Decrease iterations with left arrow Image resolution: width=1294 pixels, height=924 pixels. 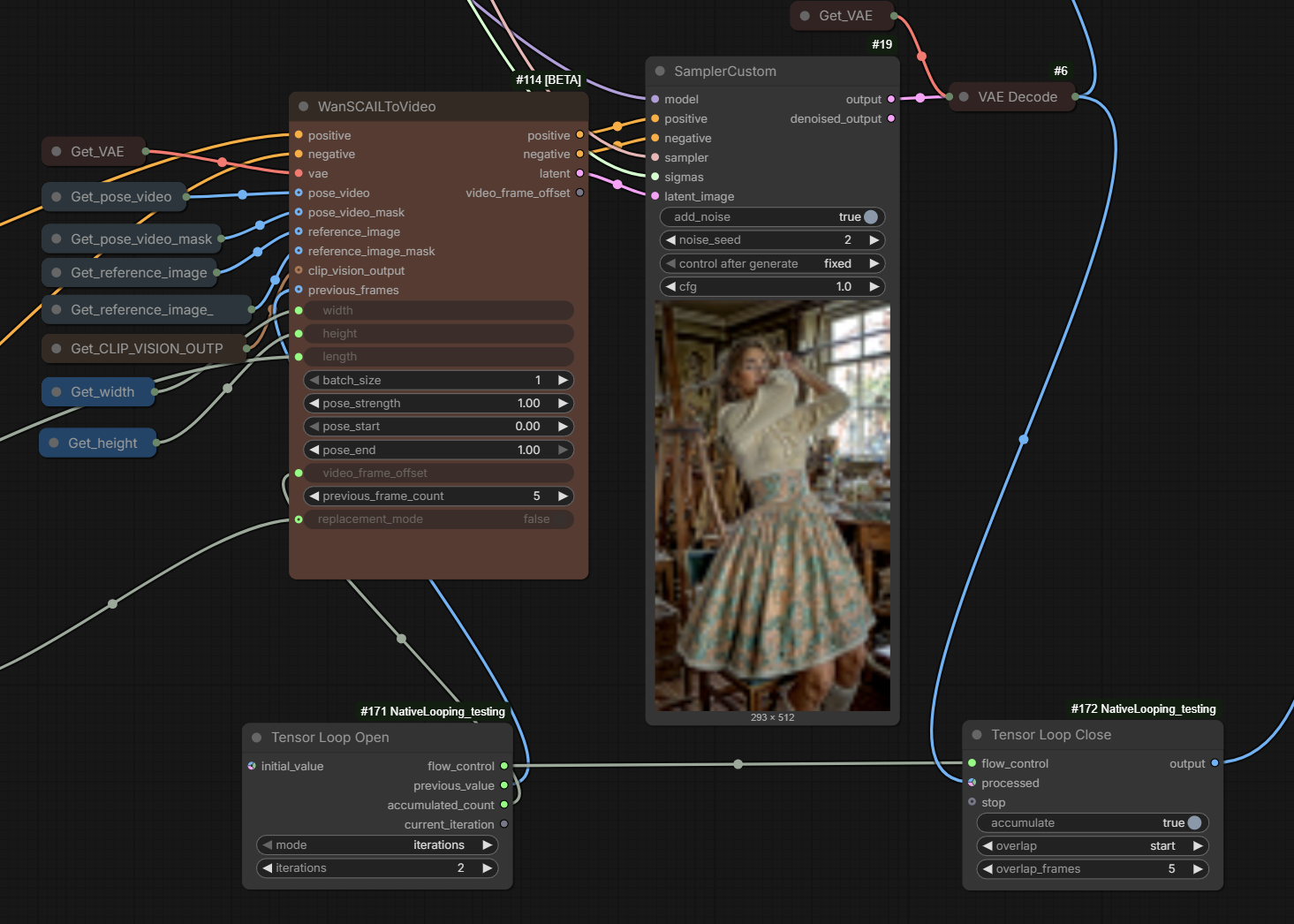(x=267, y=867)
